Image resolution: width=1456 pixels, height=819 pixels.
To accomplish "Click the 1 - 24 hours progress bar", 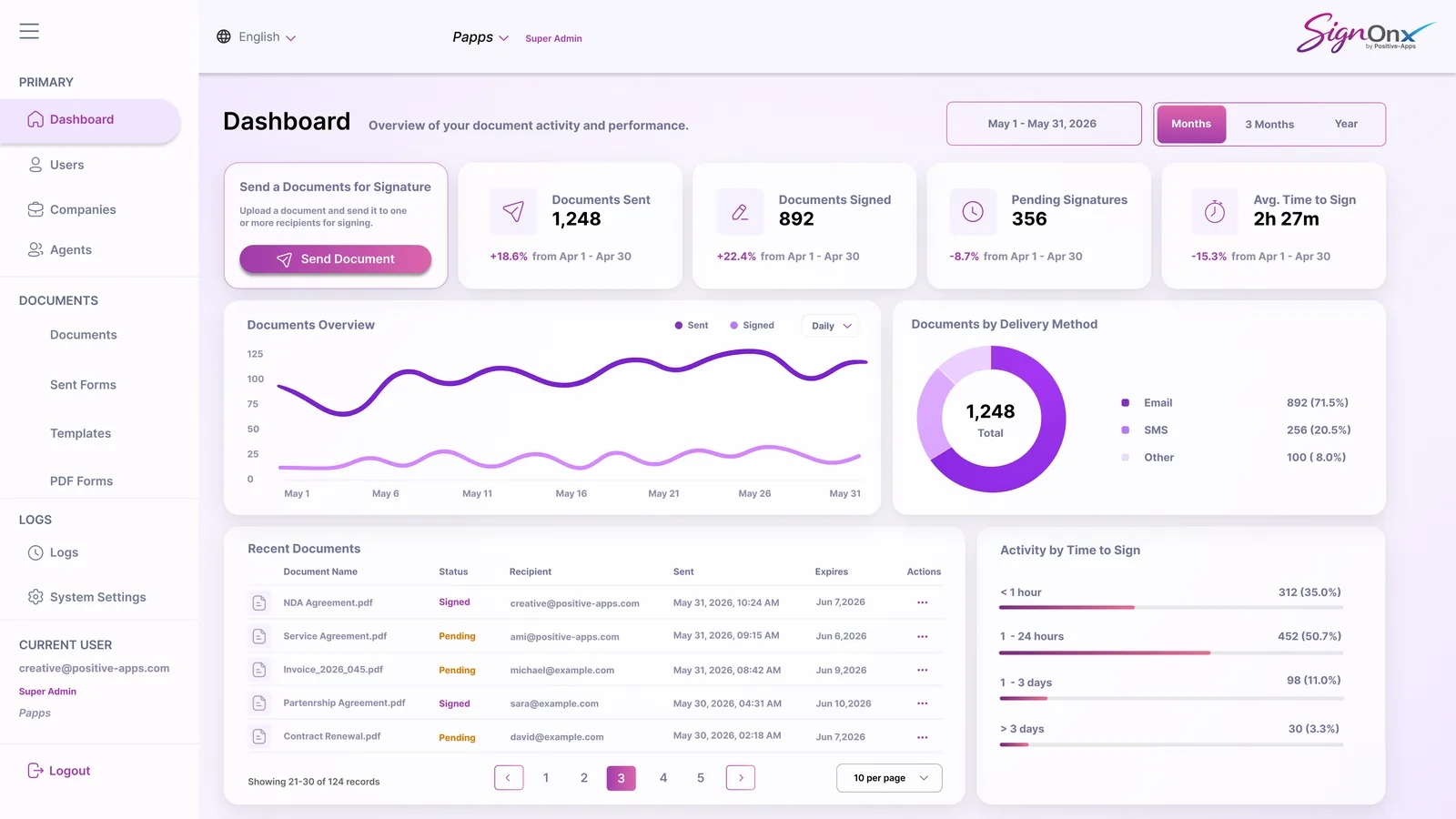I will [1171, 652].
